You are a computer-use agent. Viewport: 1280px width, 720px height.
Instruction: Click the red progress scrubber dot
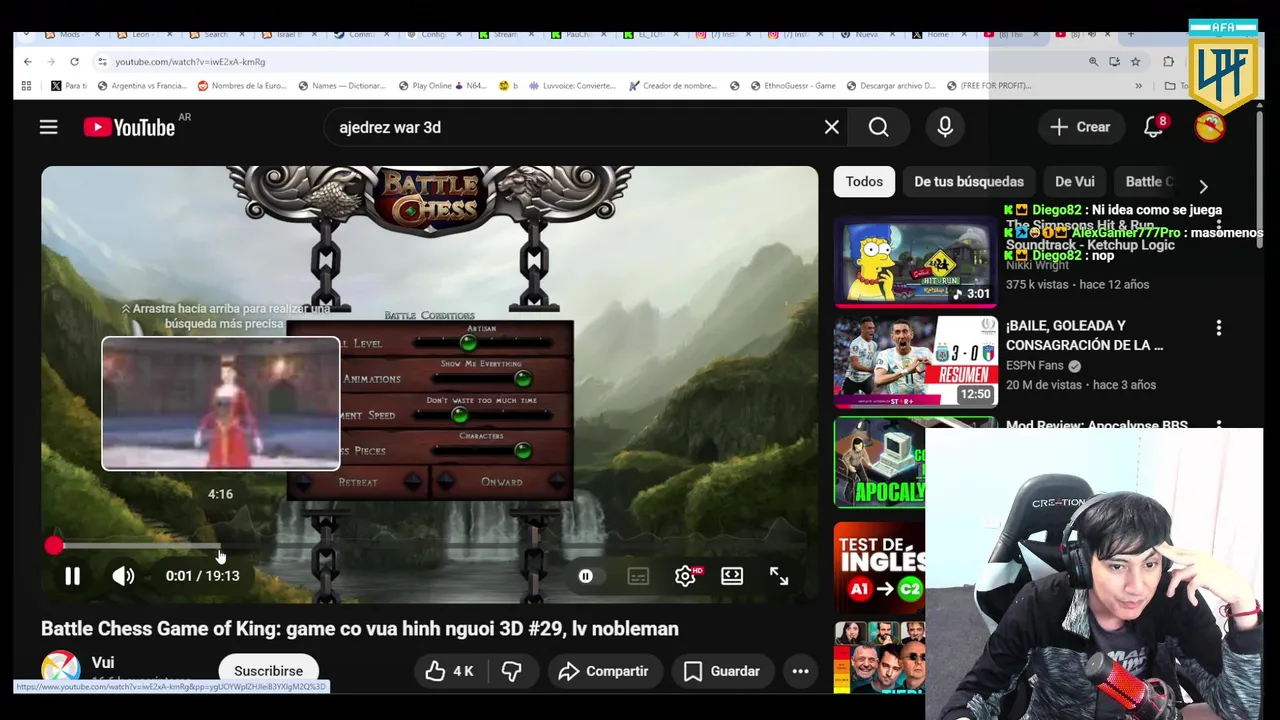tap(54, 545)
